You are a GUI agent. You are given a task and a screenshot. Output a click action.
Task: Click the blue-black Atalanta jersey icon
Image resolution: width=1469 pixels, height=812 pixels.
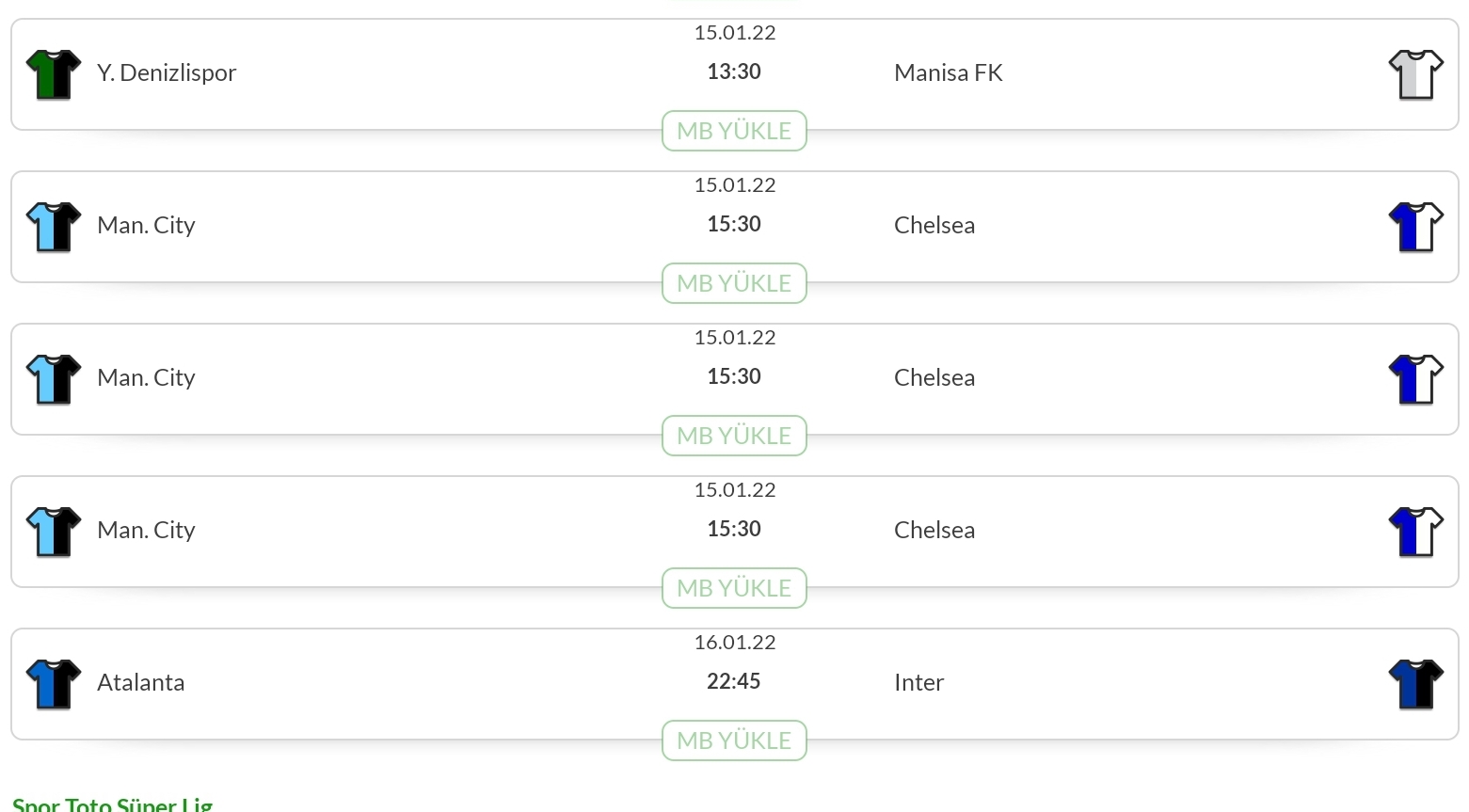click(x=54, y=684)
